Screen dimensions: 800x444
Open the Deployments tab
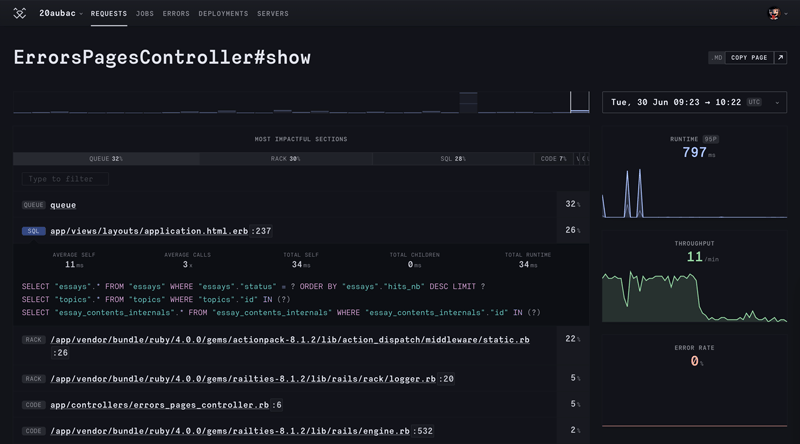pos(223,14)
